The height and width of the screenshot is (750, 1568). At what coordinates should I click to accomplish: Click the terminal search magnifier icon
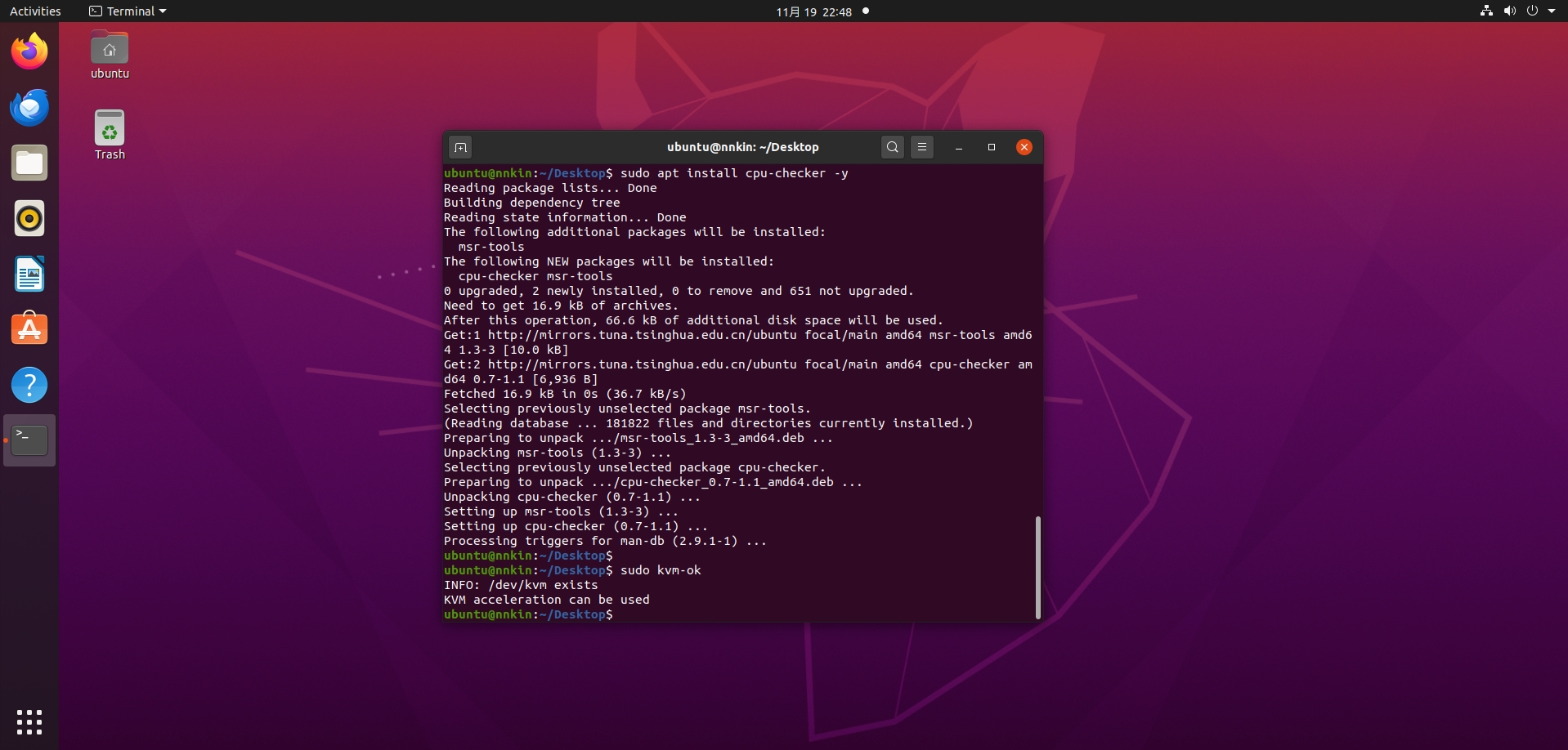(892, 147)
